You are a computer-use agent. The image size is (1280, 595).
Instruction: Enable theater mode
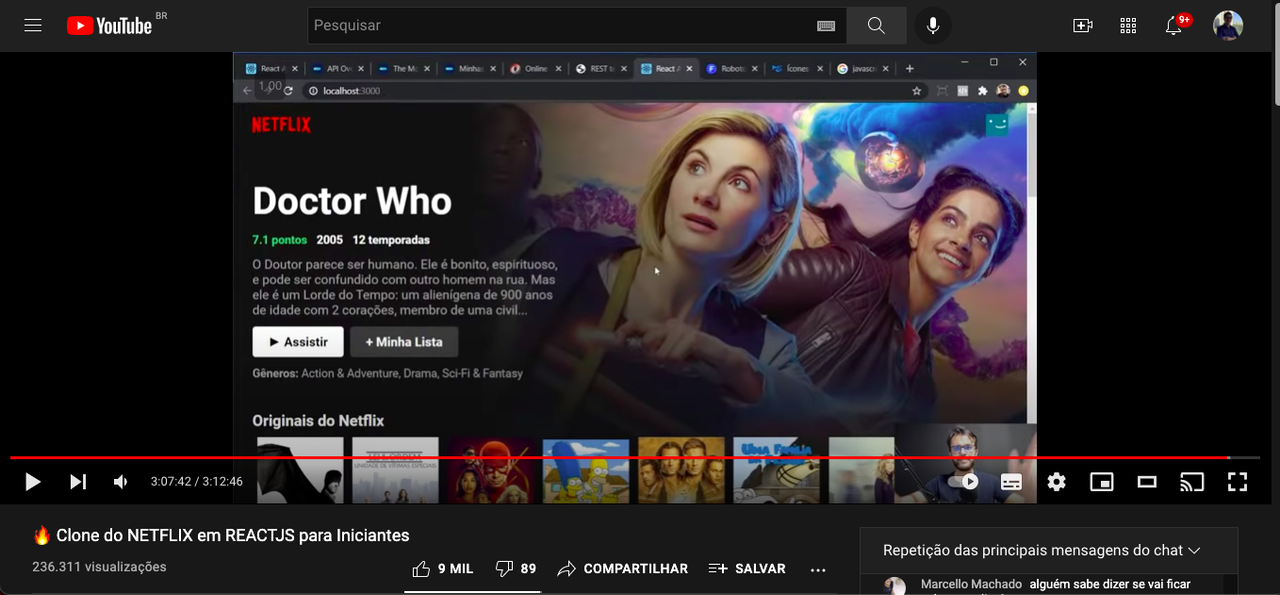tap(1146, 482)
